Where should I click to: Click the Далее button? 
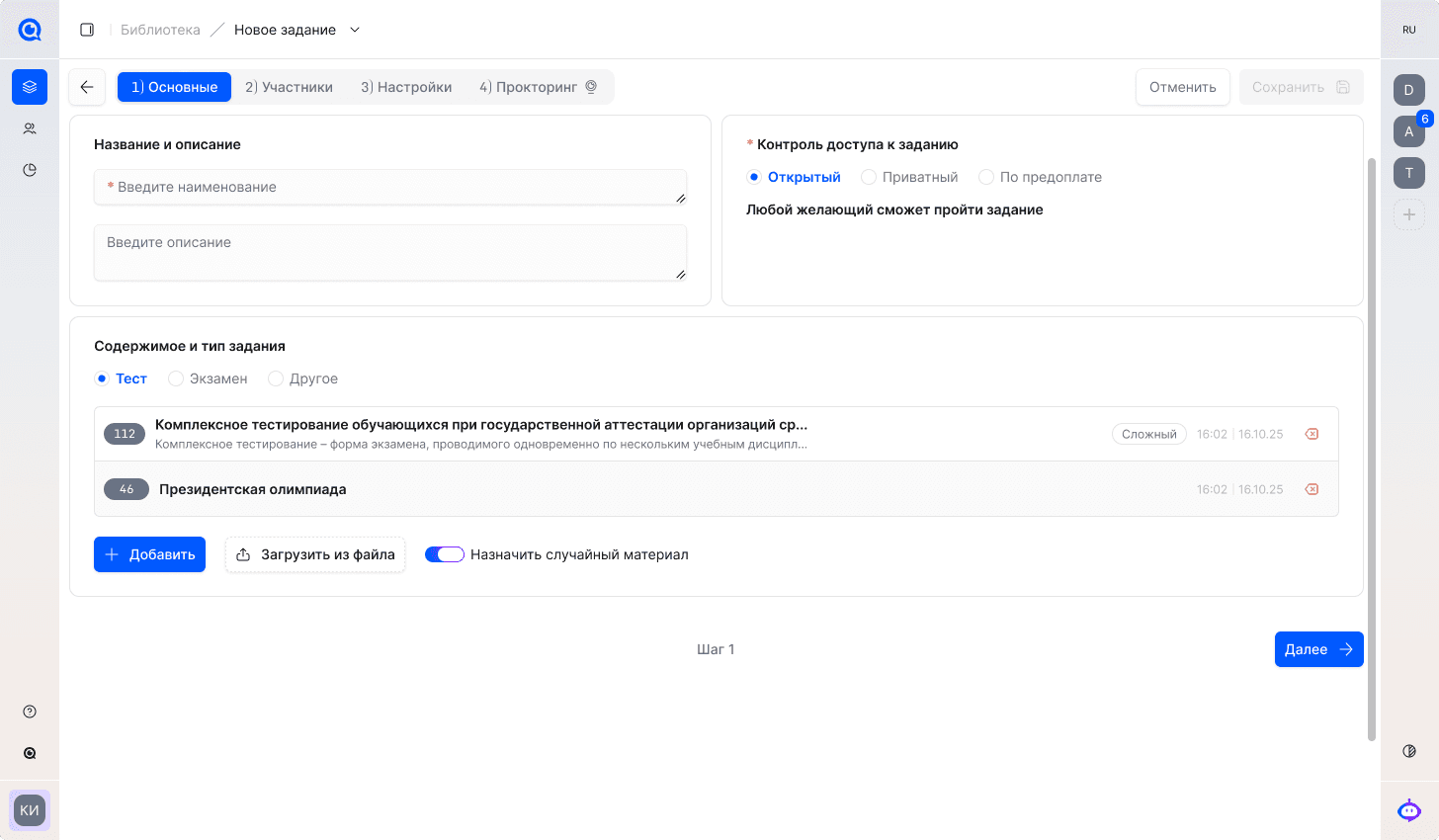coord(1318,649)
